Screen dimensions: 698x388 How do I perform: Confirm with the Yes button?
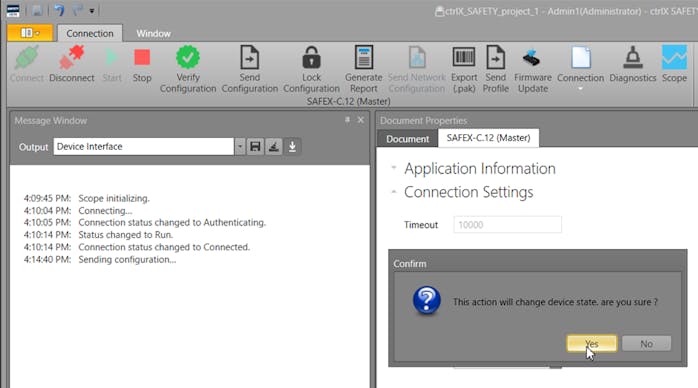592,344
